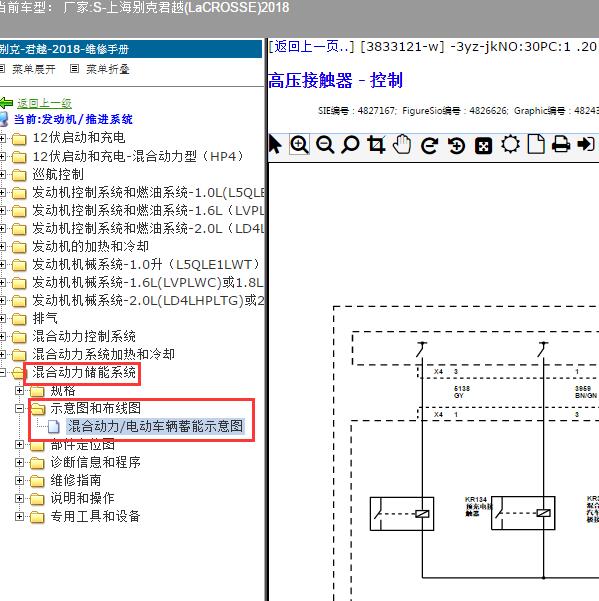Print the diagram with the printer icon
Screen dimensions: 599x601
coord(561,145)
